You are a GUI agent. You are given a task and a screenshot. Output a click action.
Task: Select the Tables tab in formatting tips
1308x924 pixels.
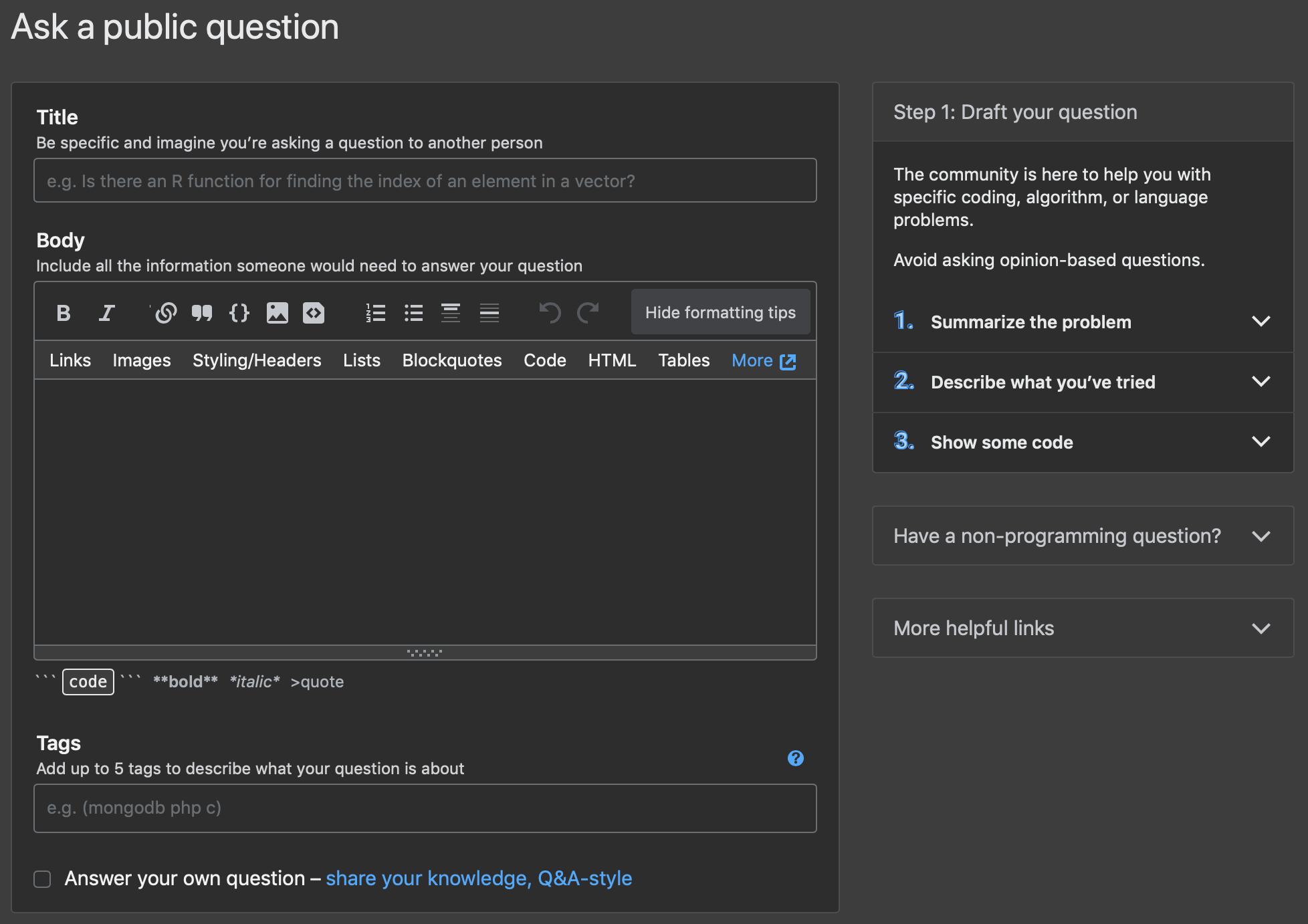[685, 360]
